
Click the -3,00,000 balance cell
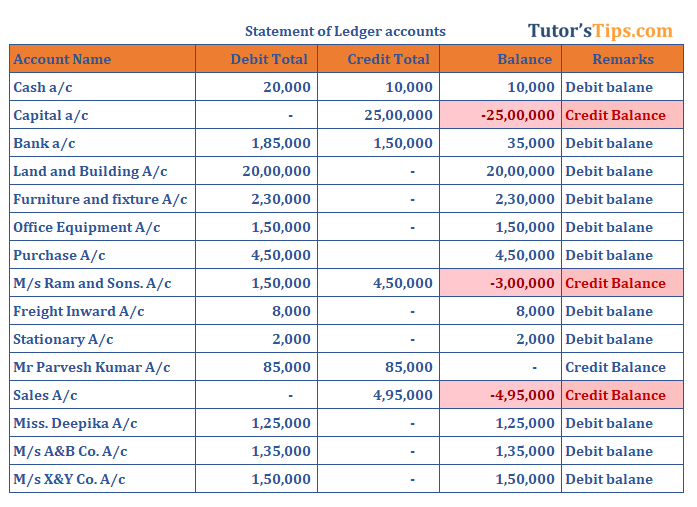click(501, 283)
